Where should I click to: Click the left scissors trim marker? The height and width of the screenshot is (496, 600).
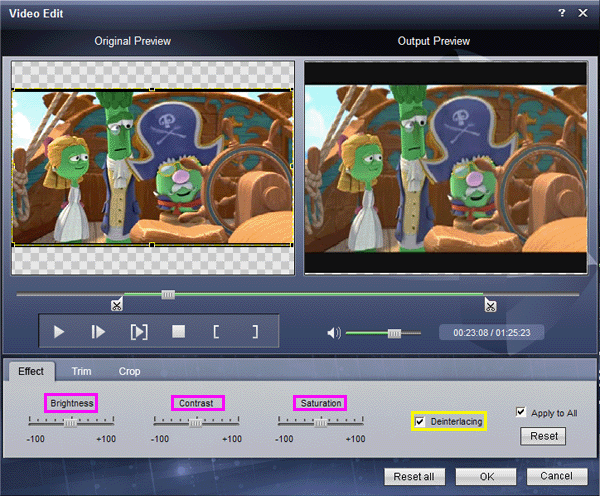(x=117, y=305)
